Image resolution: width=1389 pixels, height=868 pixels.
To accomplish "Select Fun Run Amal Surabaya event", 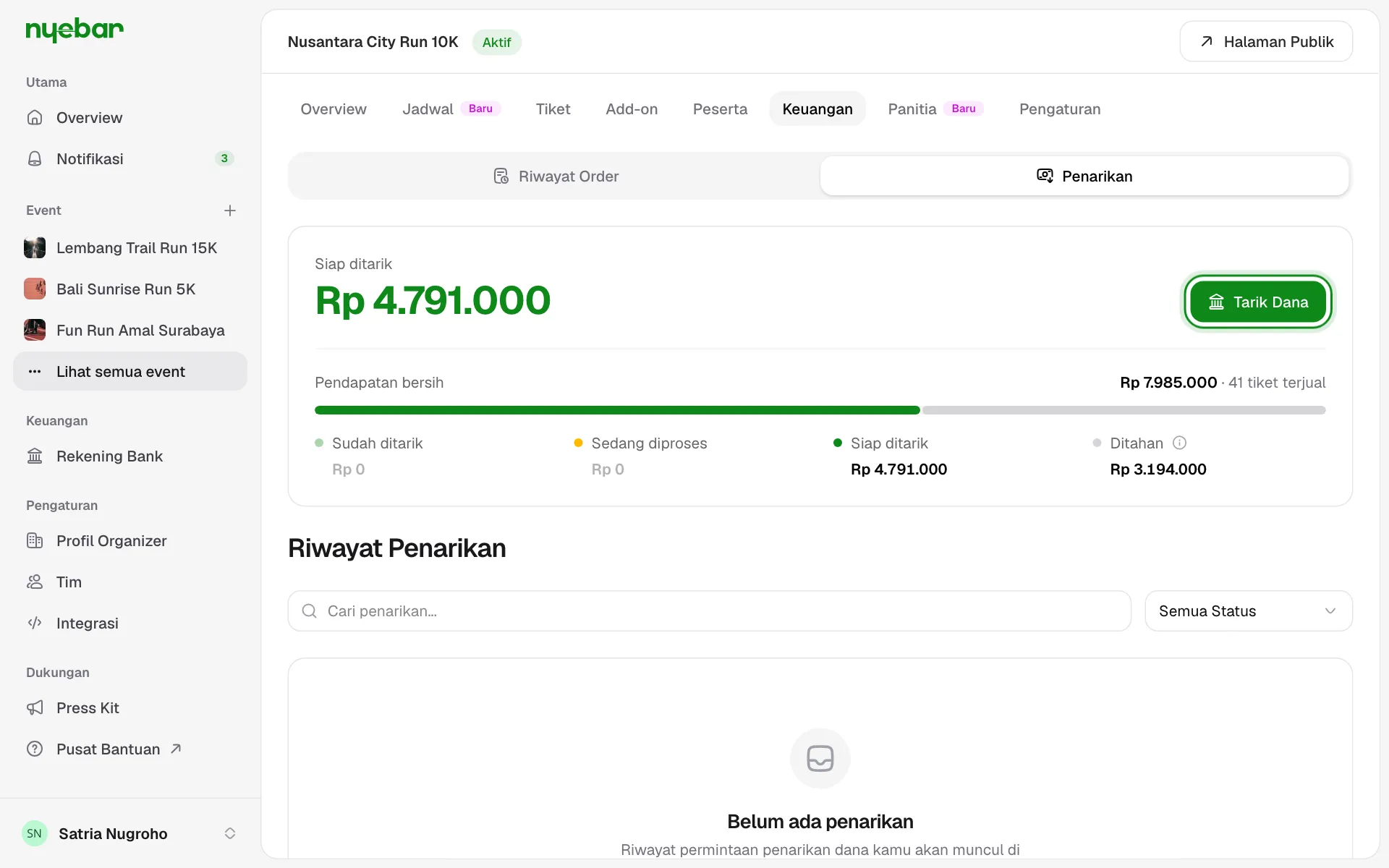I will point(130,331).
